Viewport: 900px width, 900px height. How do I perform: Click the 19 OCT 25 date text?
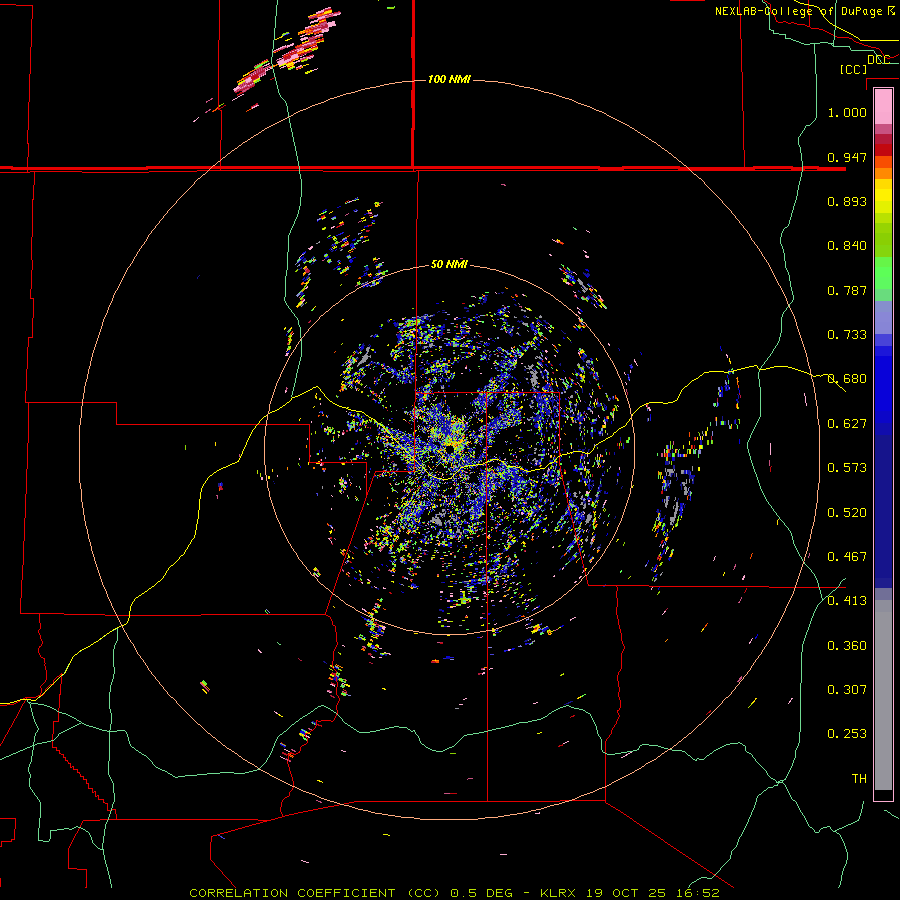tap(626, 893)
